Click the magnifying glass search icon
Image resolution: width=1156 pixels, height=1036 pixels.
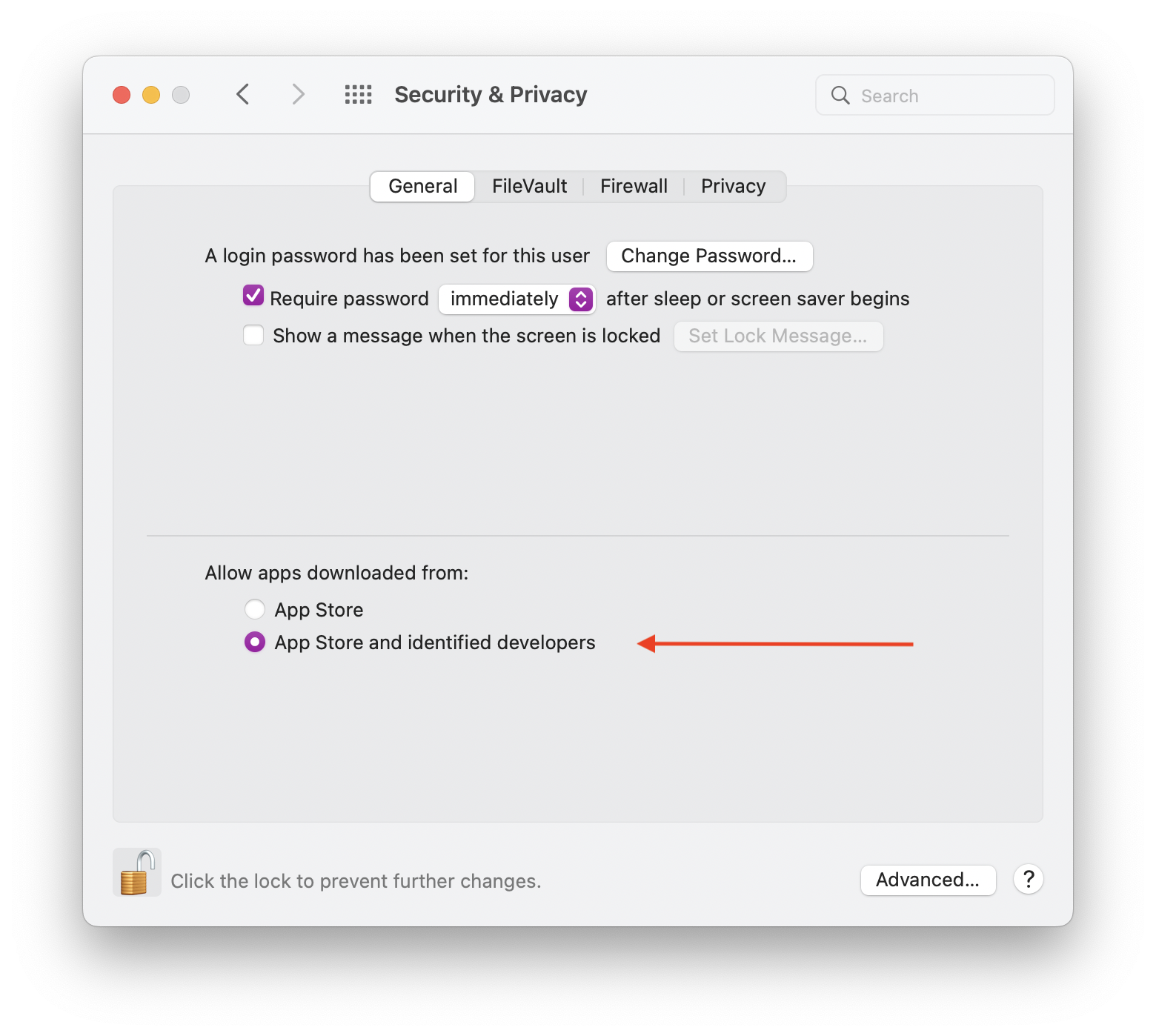pyautogui.click(x=840, y=95)
